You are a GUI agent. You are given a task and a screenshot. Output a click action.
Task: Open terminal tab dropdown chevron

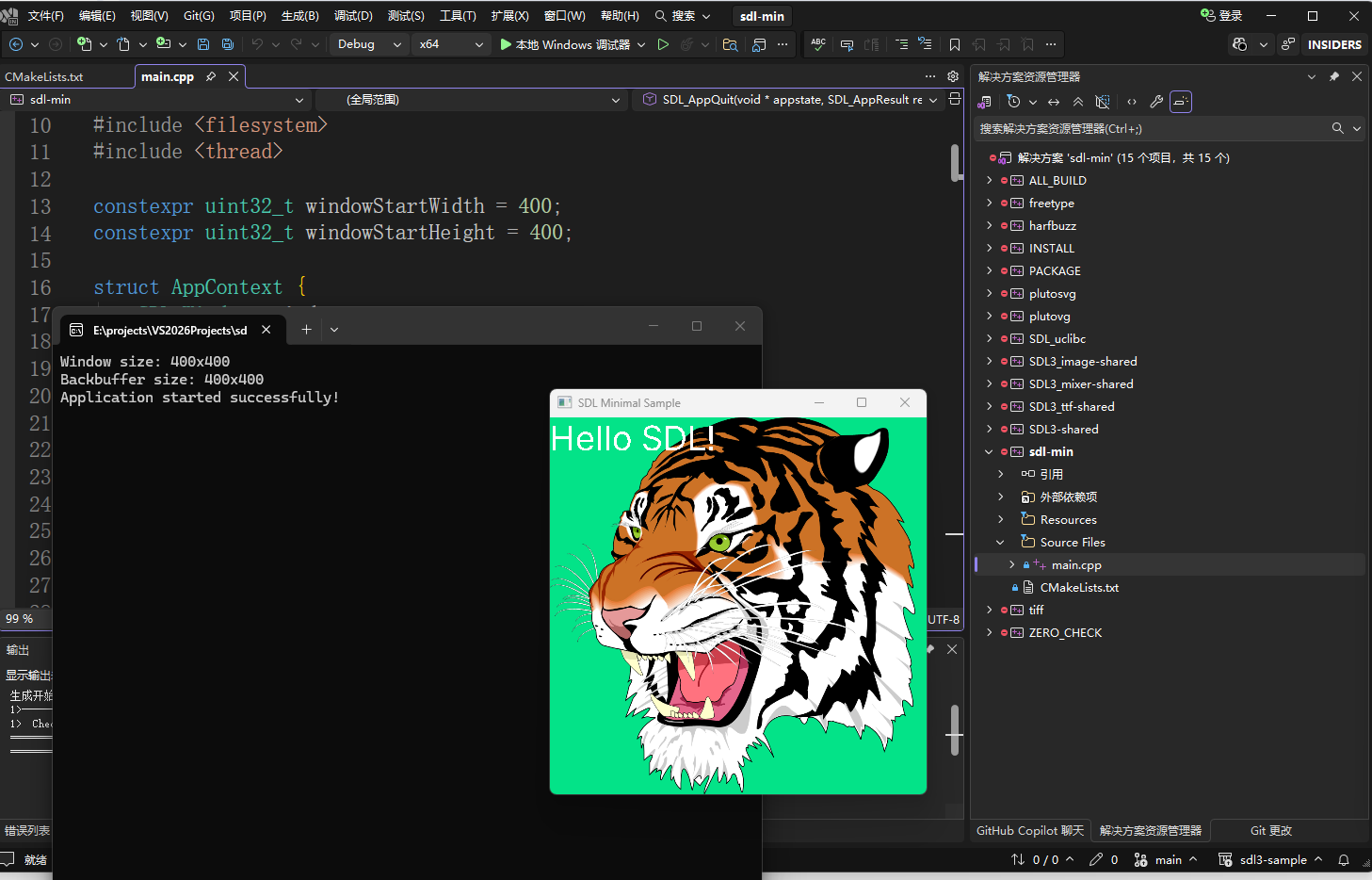pyautogui.click(x=334, y=329)
